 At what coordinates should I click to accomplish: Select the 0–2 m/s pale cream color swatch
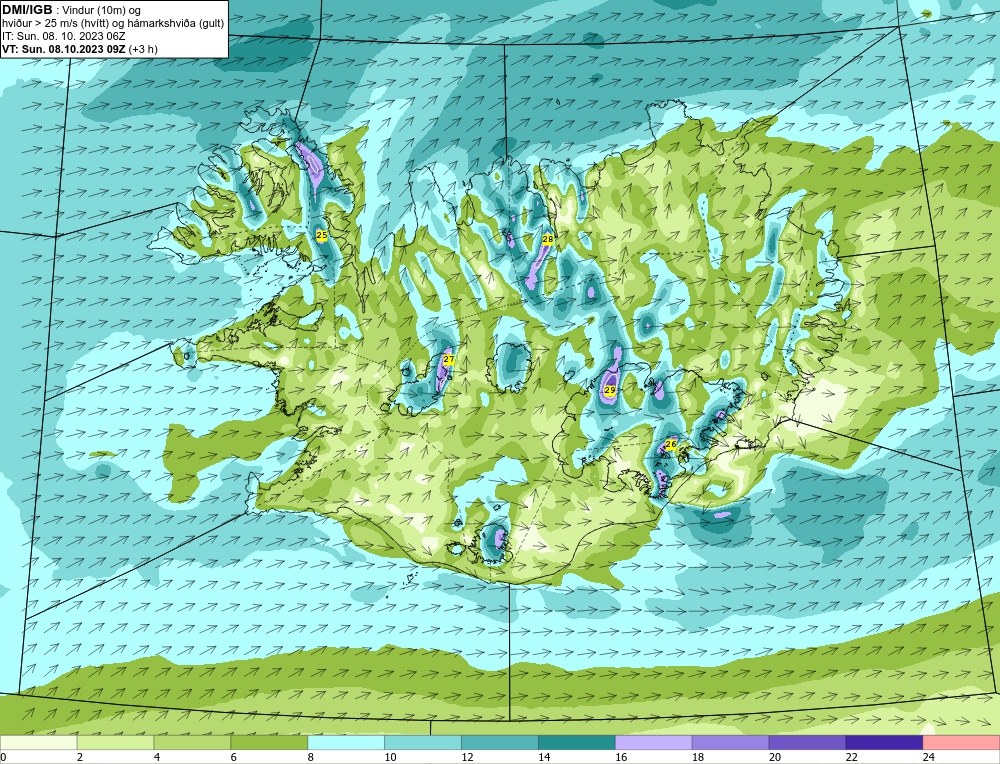pos(38,743)
